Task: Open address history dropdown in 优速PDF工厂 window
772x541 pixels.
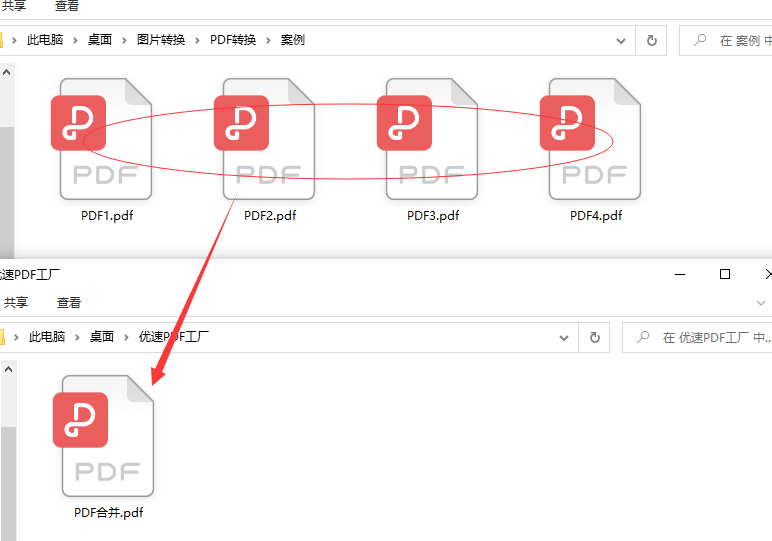Action: 564,338
